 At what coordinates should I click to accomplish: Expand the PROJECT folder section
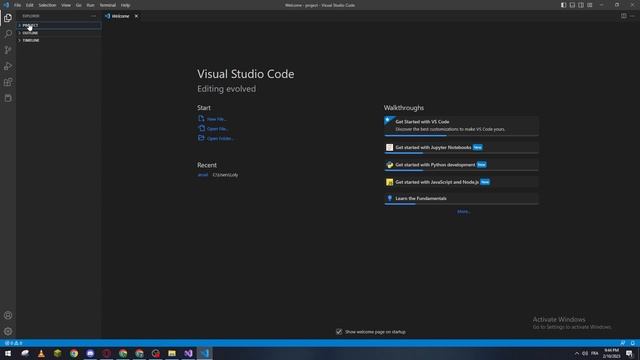tap(59, 25)
